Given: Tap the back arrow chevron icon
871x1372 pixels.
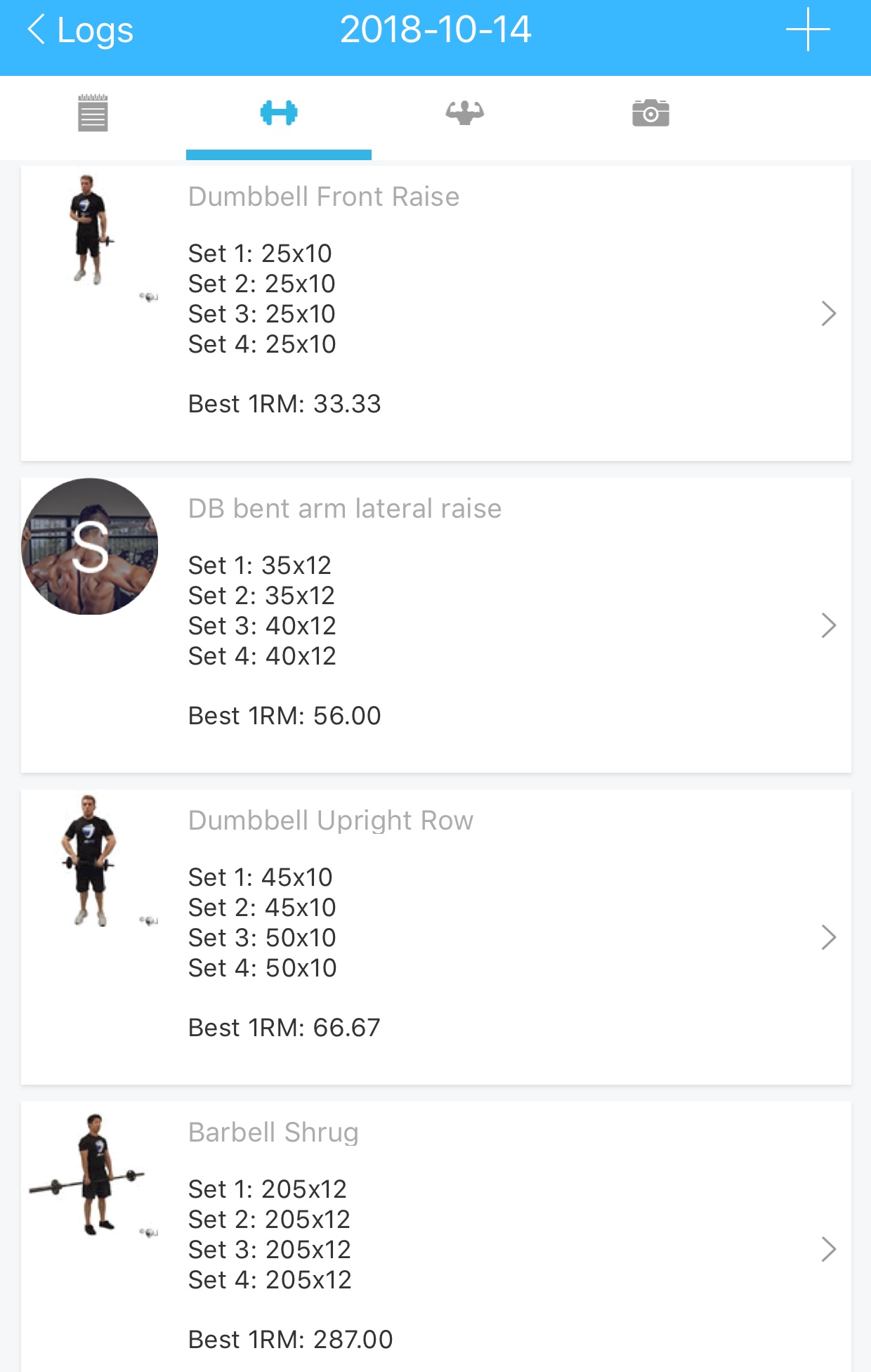Looking at the screenshot, I should pos(37,30).
